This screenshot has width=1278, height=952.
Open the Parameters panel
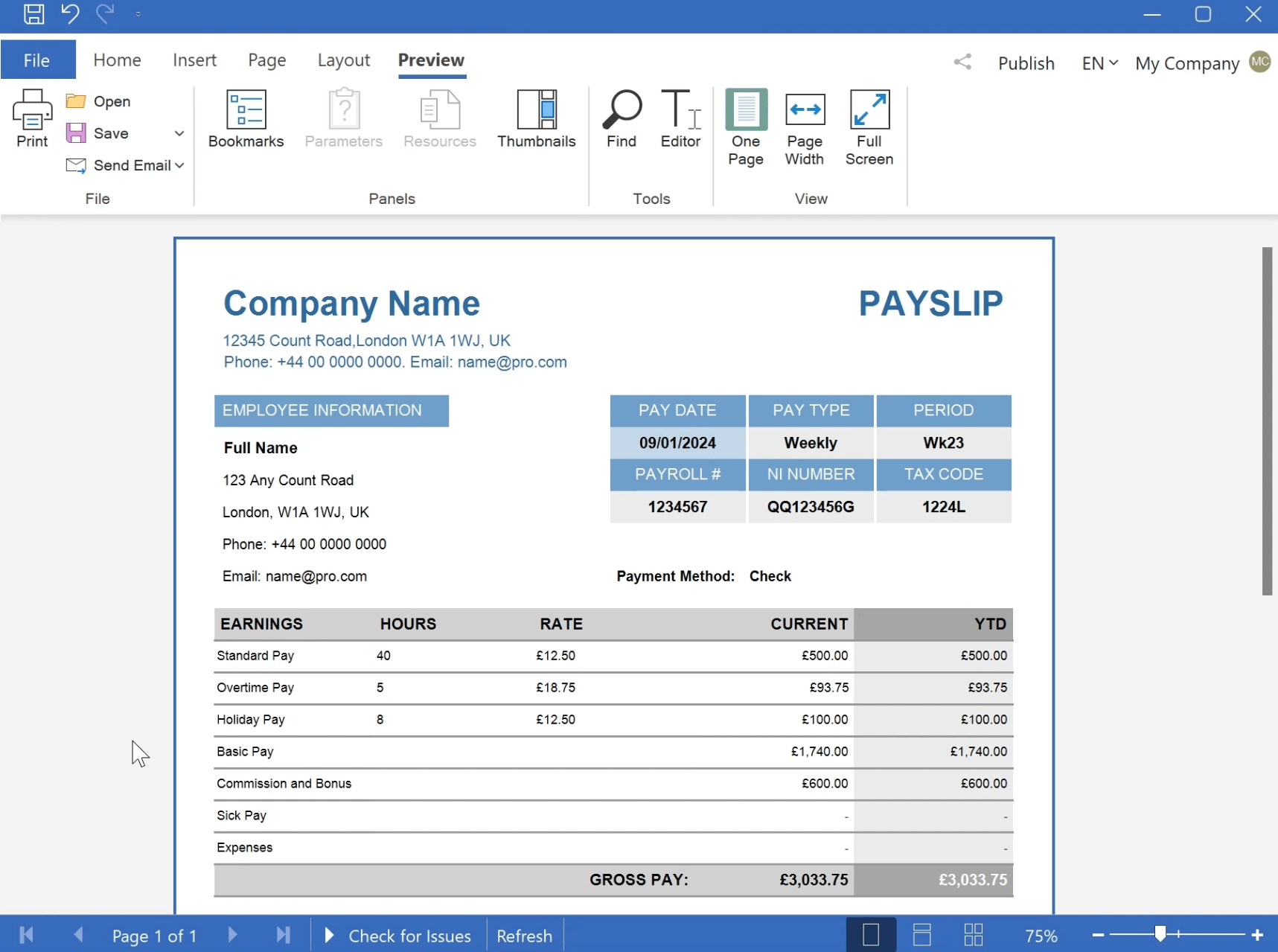pos(343,119)
